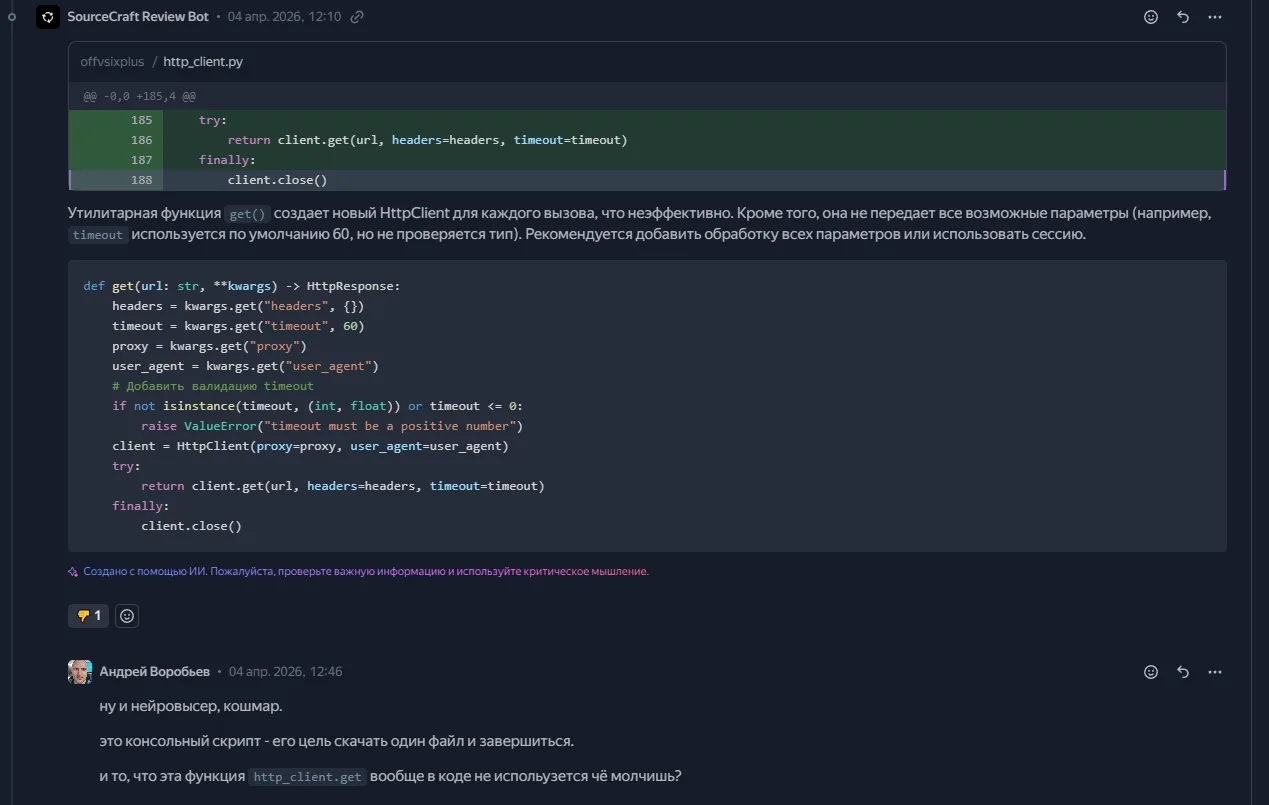Add emoji reaction to Андрей Воробьев's comment

click(1151, 672)
